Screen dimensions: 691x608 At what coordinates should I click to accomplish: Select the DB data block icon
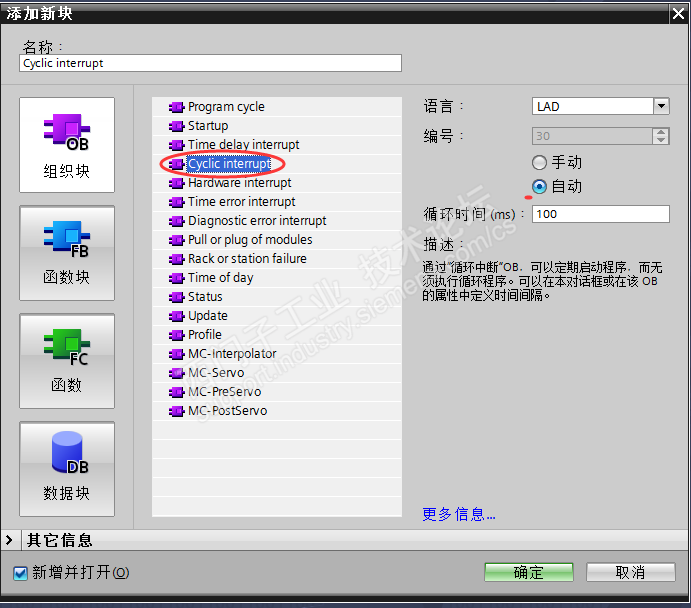tap(67, 469)
